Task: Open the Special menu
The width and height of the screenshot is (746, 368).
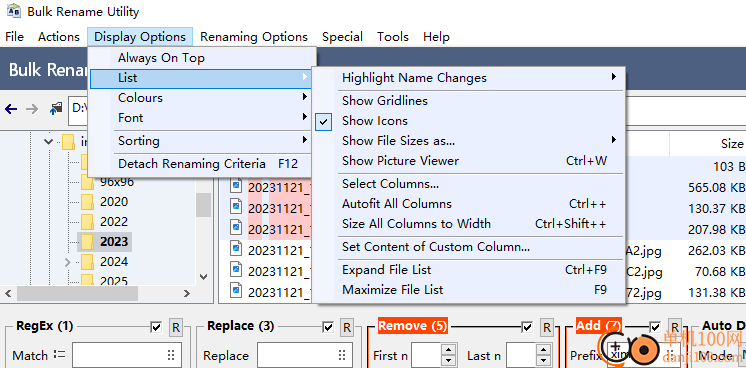Action: pos(342,37)
